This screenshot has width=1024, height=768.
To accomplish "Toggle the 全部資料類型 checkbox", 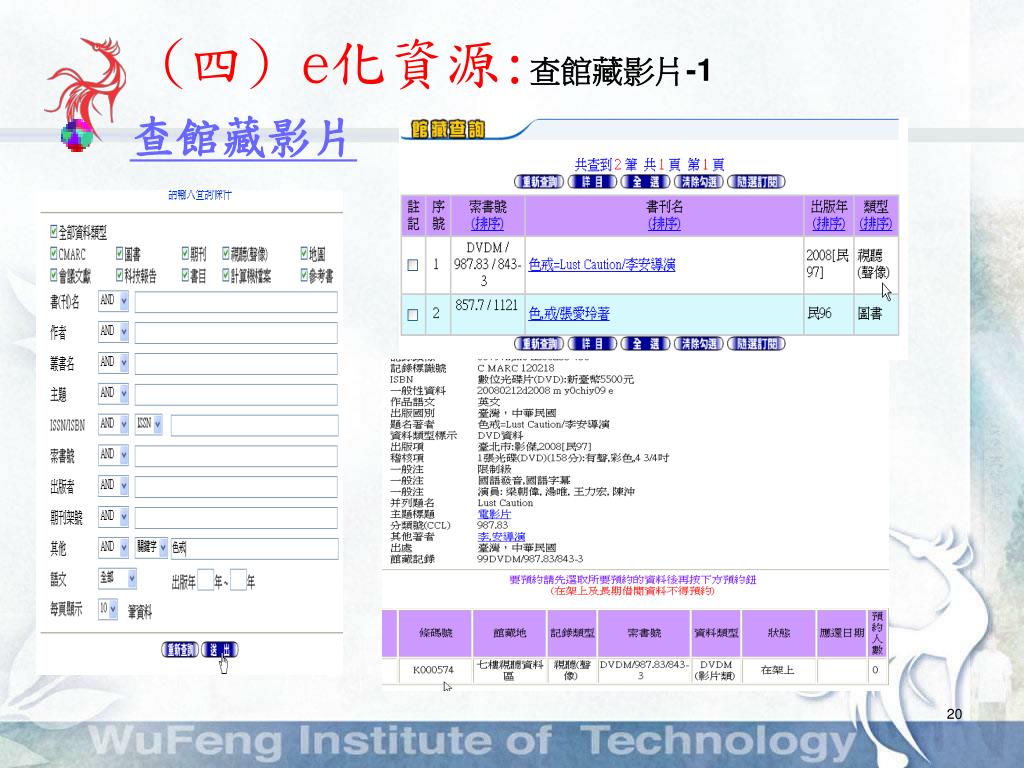I will (x=54, y=231).
